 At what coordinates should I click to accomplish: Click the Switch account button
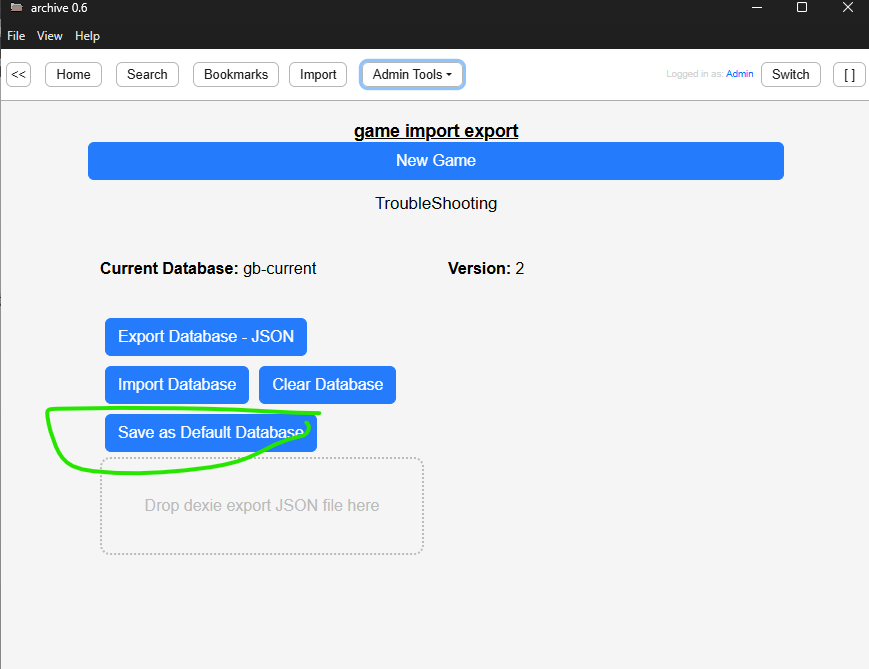(790, 74)
